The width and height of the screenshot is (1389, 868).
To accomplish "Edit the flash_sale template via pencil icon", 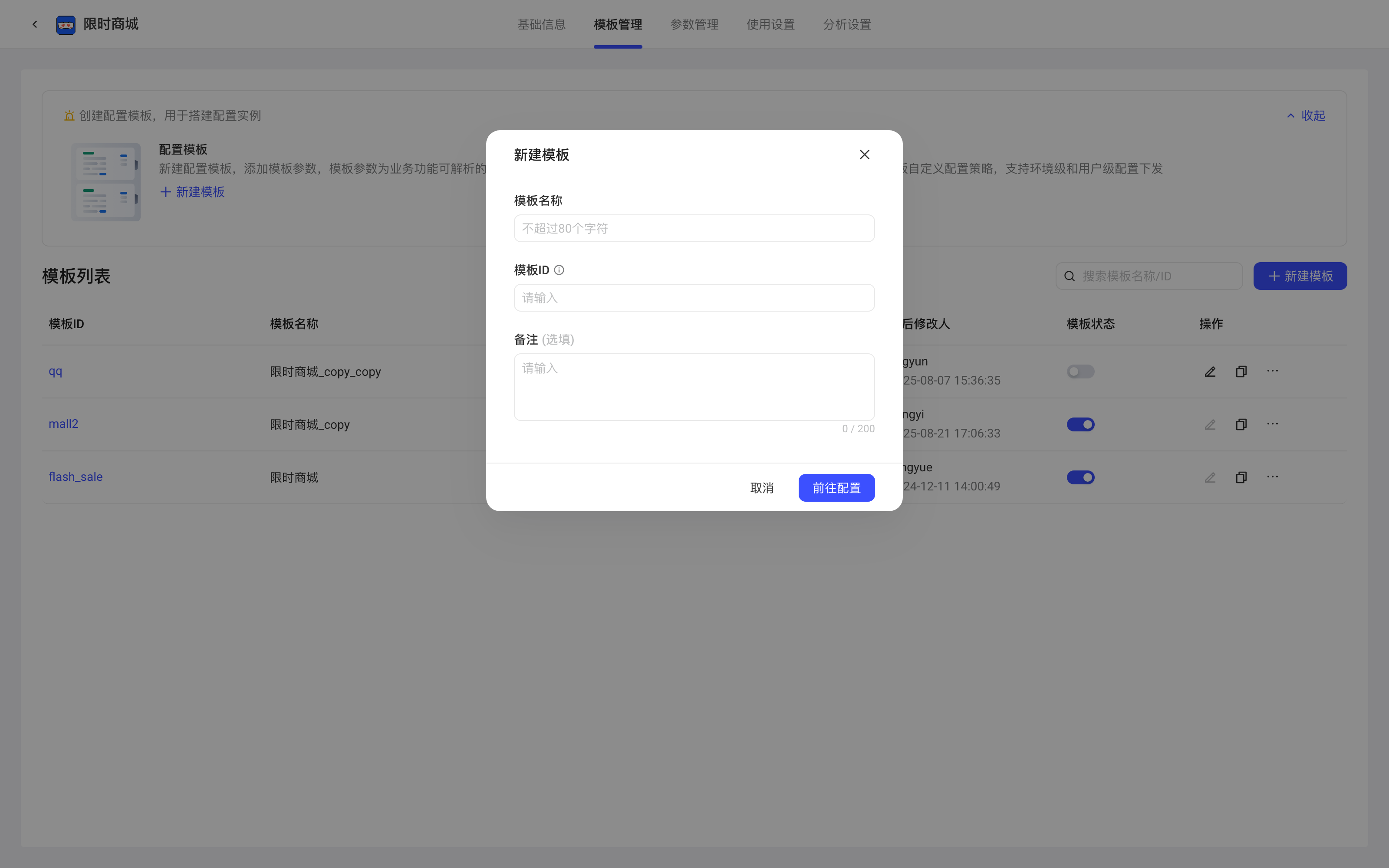I will point(1210,477).
